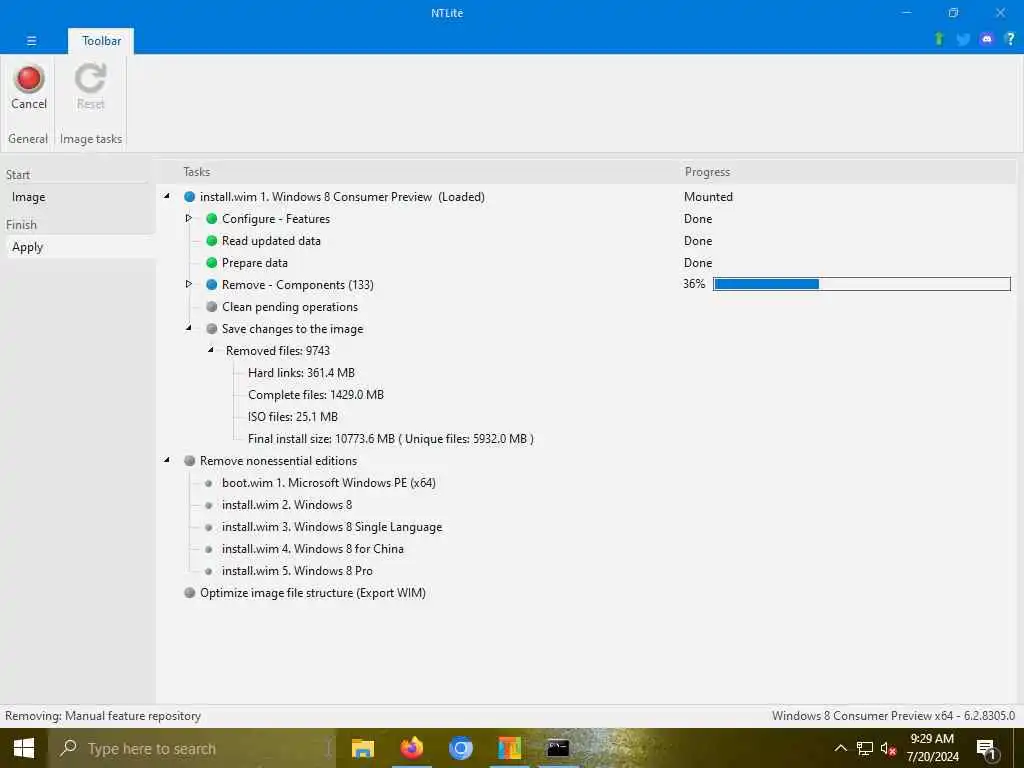The image size is (1024, 768).
Task: Collapse Remove nonessential editions node
Action: 167,460
